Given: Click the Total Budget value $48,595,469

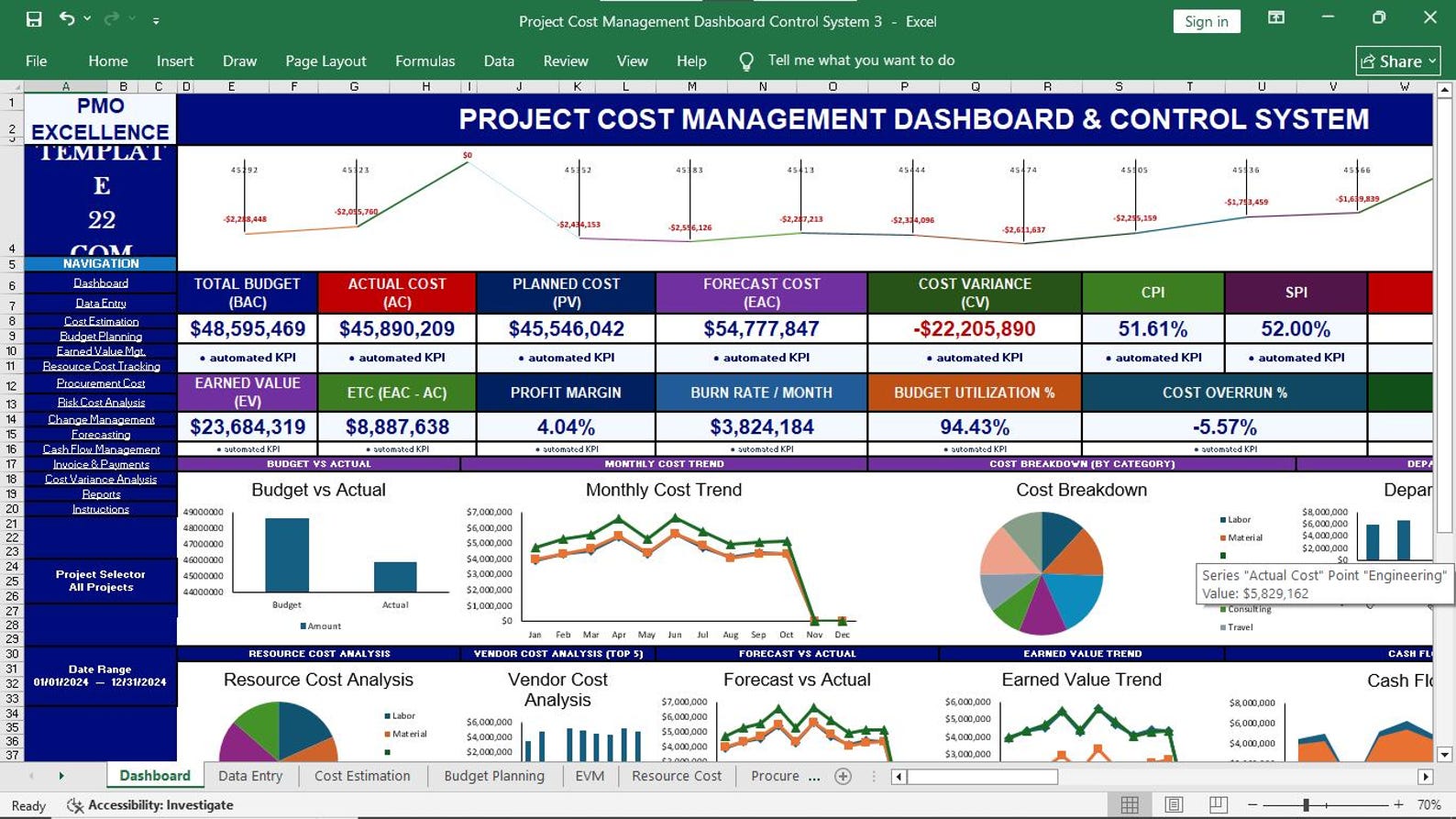Looking at the screenshot, I should (x=248, y=328).
